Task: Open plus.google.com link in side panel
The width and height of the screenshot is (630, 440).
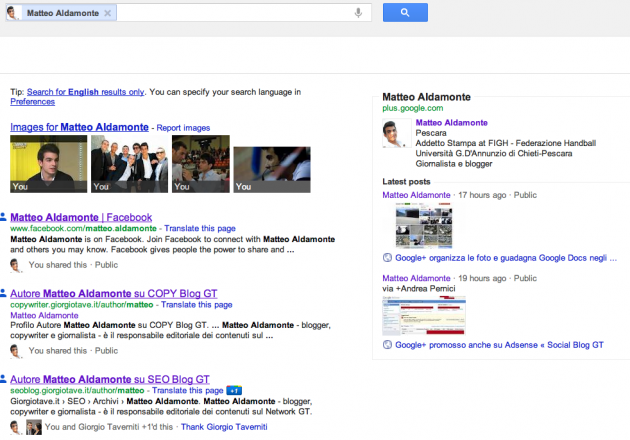Action: [413, 108]
